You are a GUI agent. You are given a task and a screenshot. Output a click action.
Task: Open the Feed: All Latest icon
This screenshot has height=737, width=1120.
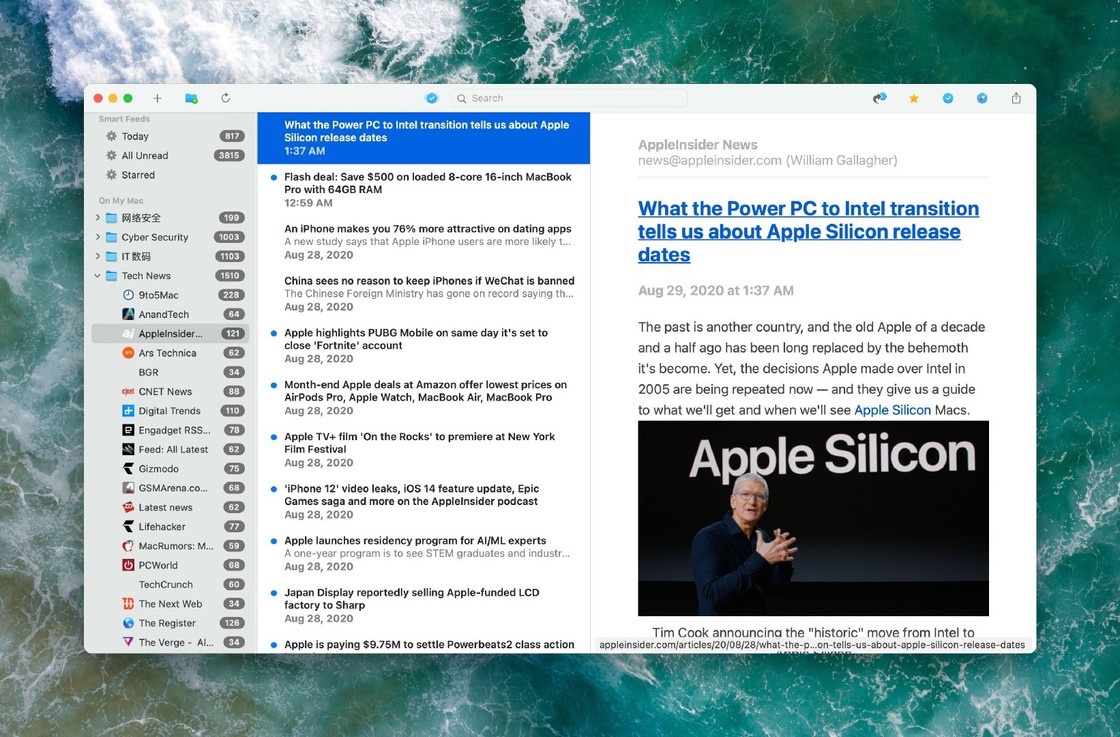pyautogui.click(x=129, y=449)
